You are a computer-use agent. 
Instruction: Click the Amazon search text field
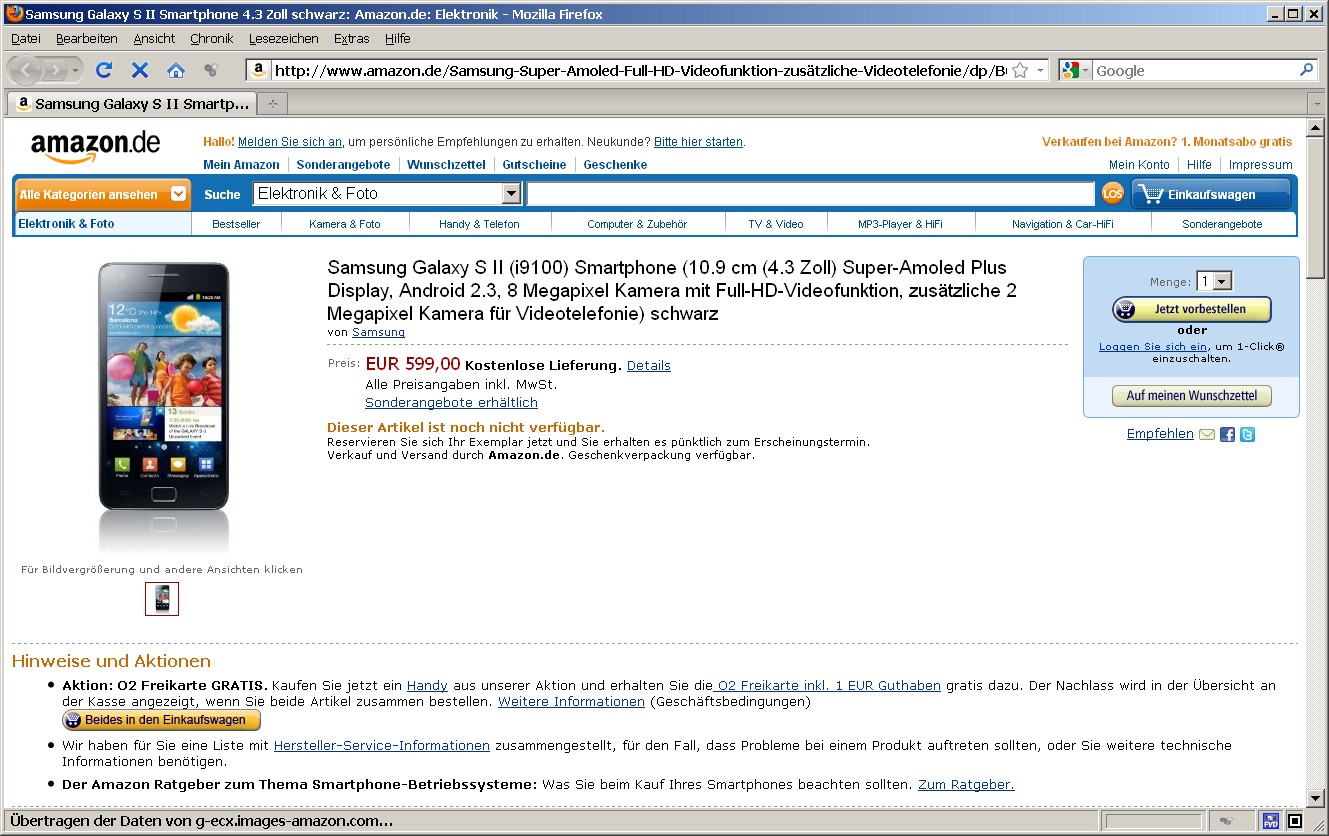pyautogui.click(x=811, y=194)
